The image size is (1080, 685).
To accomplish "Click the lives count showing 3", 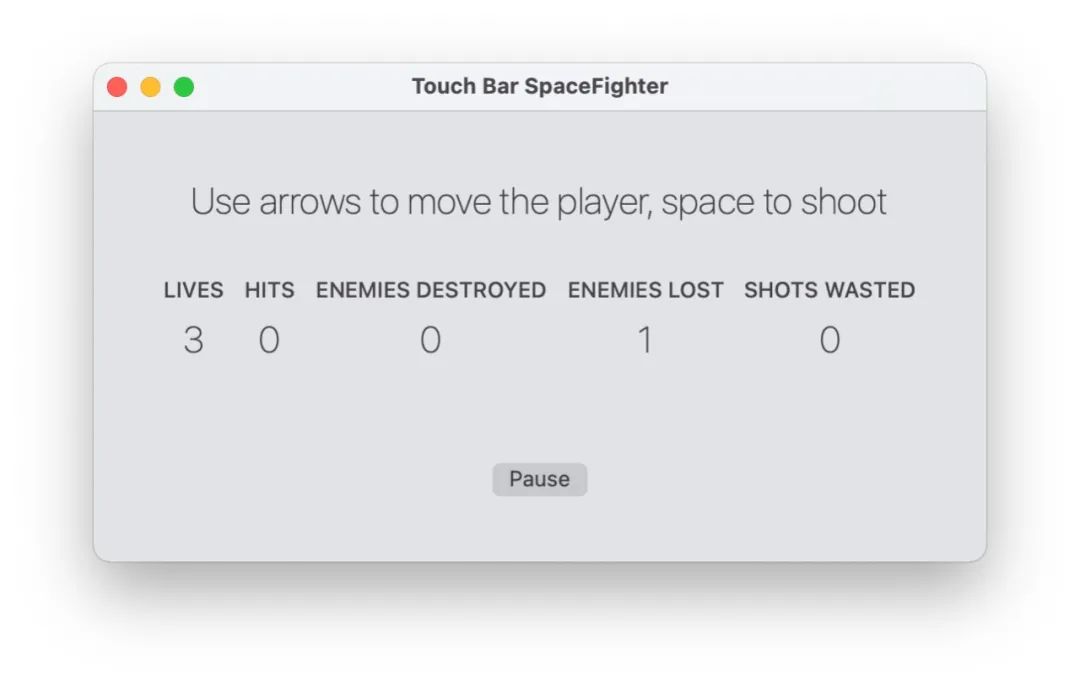I will [193, 341].
